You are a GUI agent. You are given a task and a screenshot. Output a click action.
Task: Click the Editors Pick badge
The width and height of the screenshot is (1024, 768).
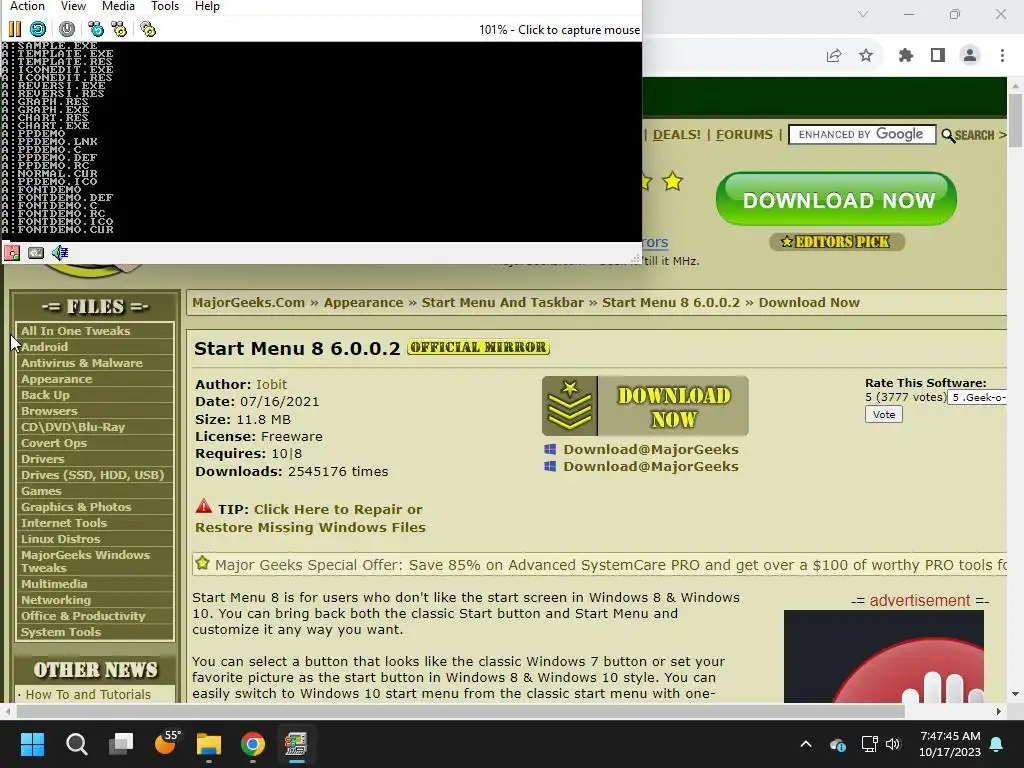[837, 242]
